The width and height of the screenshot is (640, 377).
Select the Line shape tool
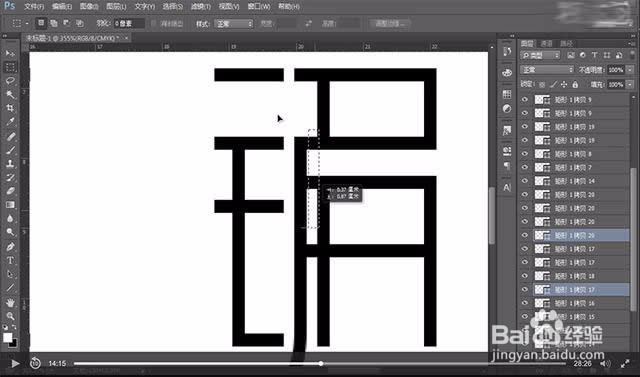click(x=10, y=288)
